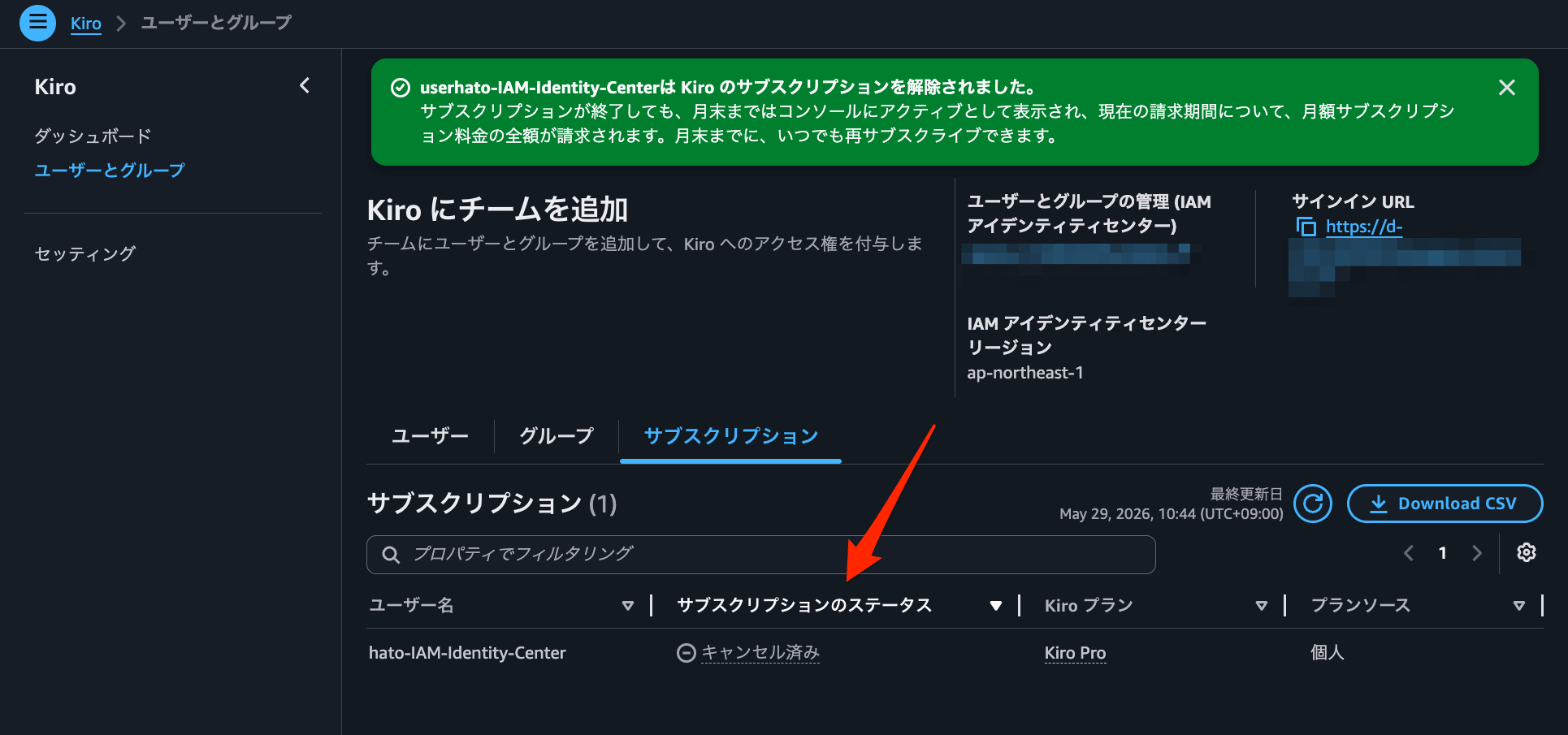Sort by ユーザー名 column
Screen dimensions: 1568x735
coord(627,606)
